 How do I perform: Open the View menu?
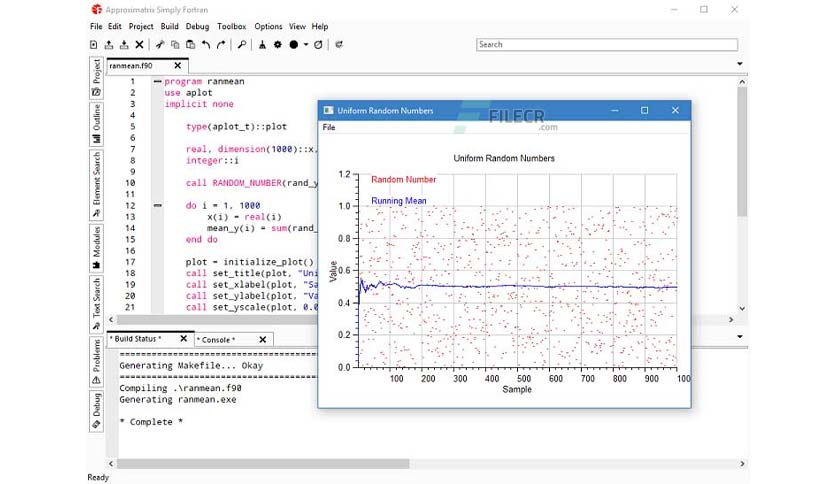coord(298,26)
